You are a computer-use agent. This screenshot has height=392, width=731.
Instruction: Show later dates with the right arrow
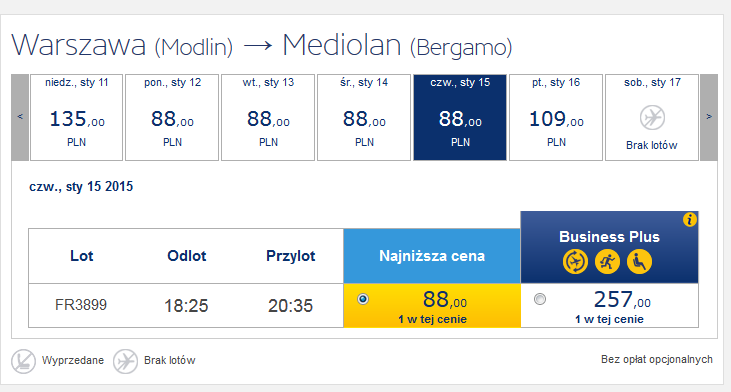(x=709, y=117)
